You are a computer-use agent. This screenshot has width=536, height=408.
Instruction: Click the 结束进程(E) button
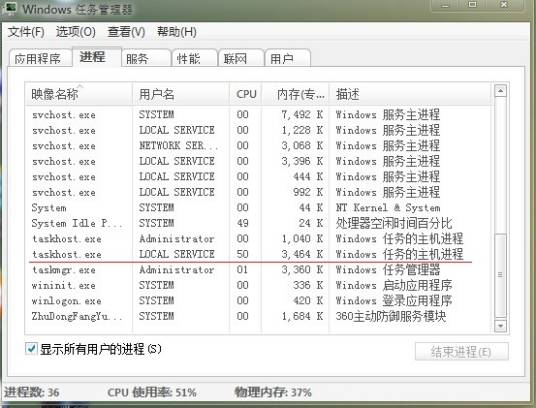[461, 352]
